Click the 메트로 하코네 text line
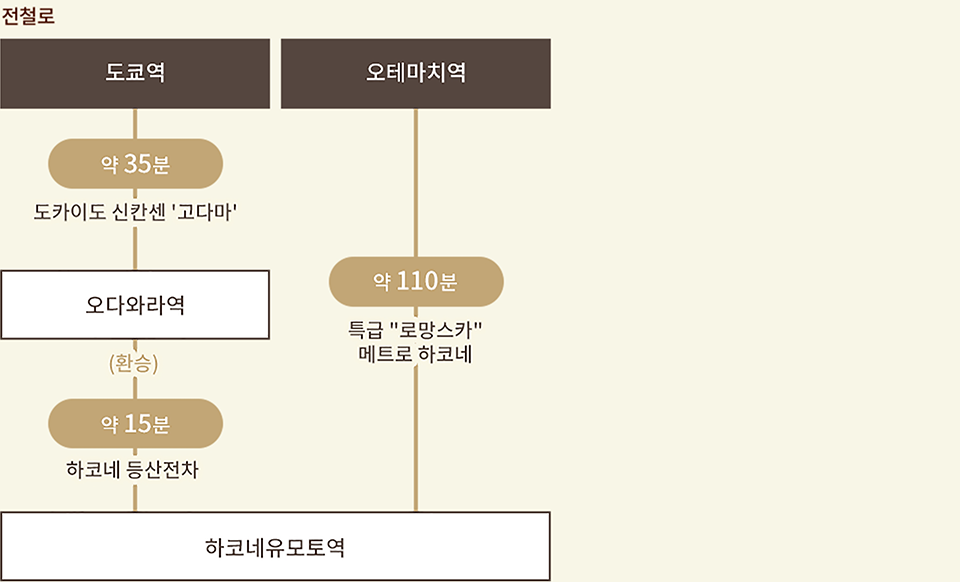 point(415,354)
